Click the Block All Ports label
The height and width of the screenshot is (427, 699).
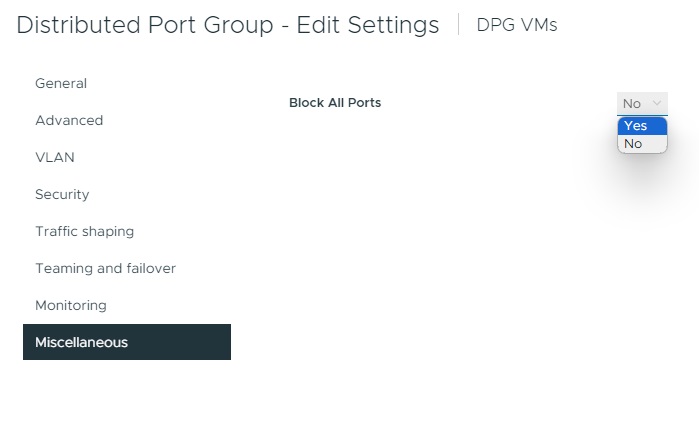click(x=335, y=102)
